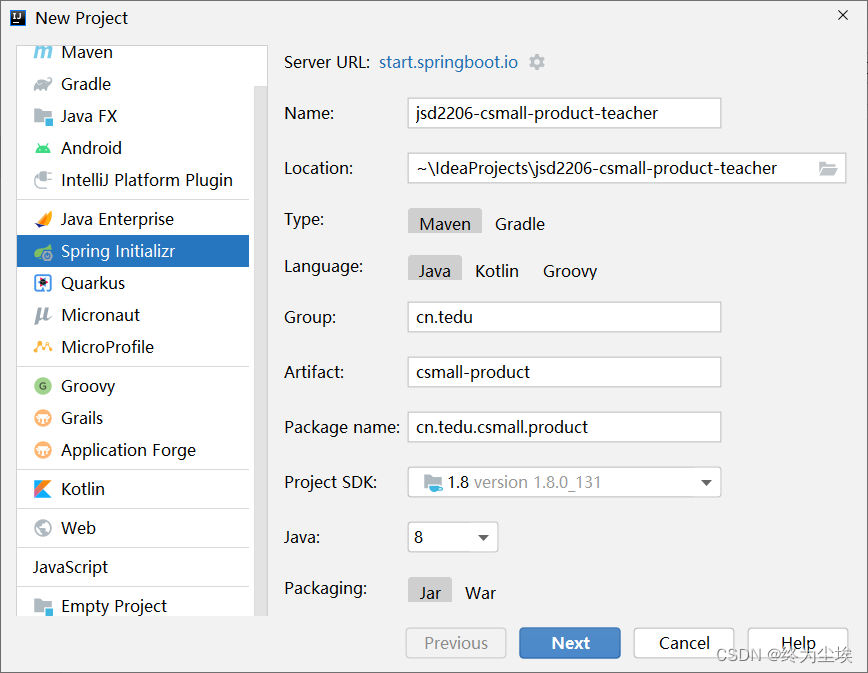This screenshot has width=868, height=673.
Task: Select Empty Project in the list
Action: (133, 606)
